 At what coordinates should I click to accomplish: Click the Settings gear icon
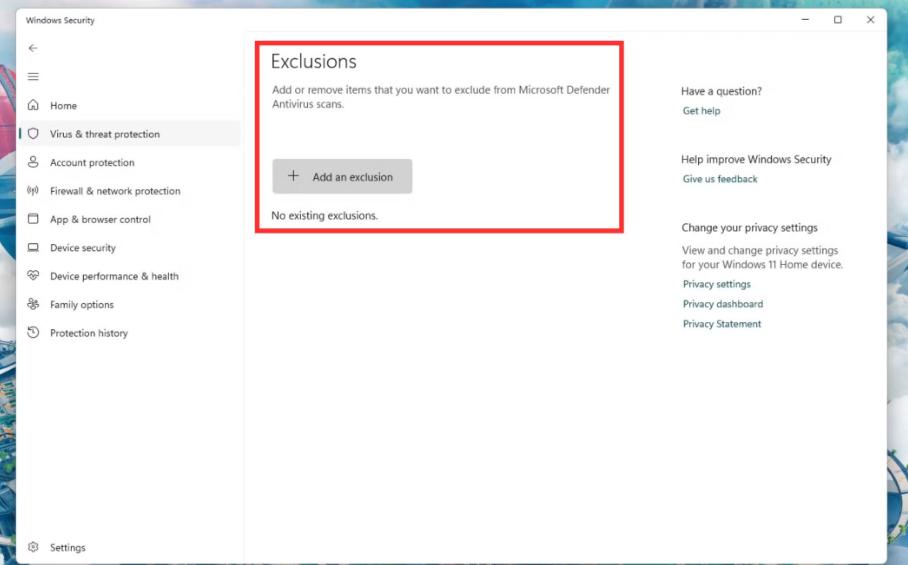pyautogui.click(x=33, y=547)
